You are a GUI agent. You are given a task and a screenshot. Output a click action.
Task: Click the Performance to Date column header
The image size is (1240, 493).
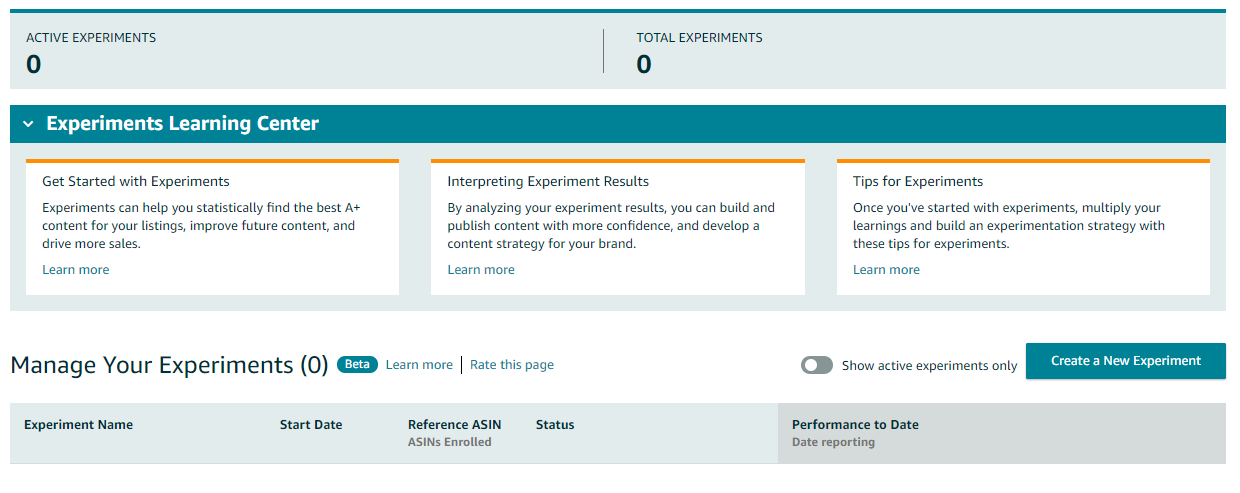pyautogui.click(x=855, y=425)
